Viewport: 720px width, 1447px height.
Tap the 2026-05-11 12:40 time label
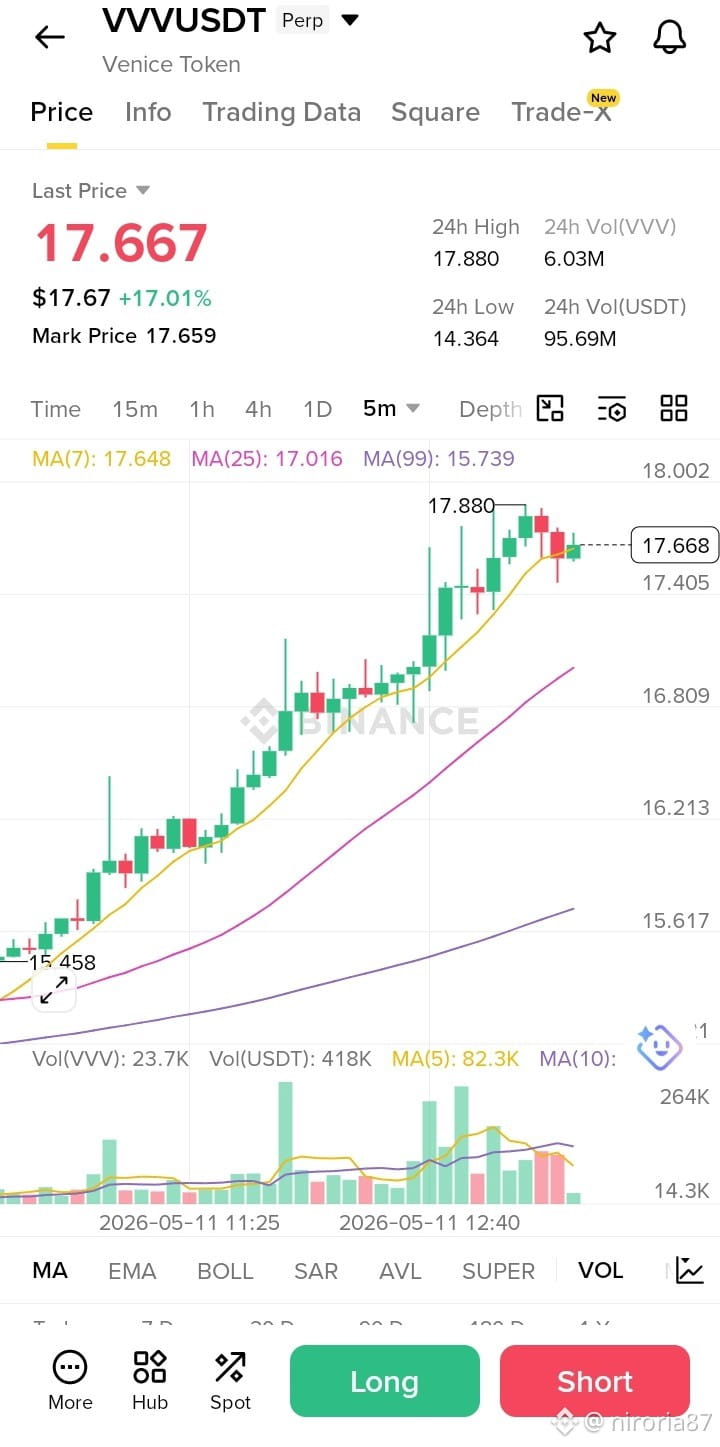(x=429, y=1222)
